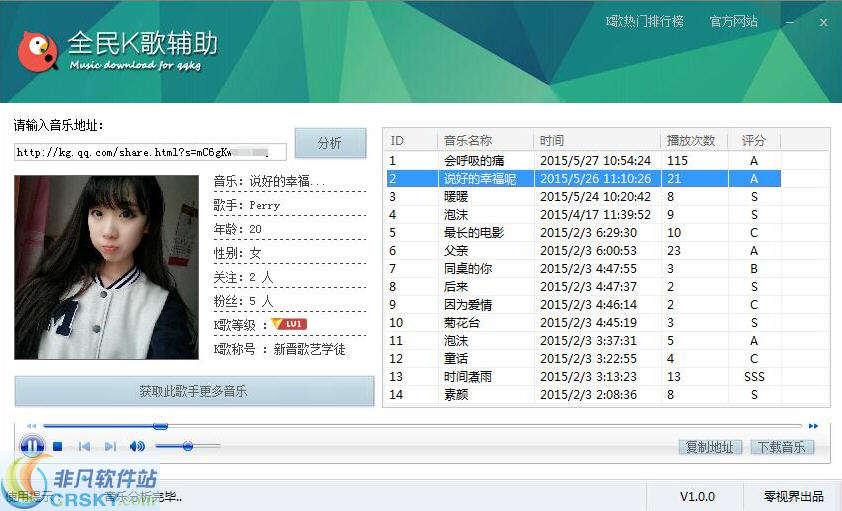
Task: Click the ID column header
Action: (412, 141)
